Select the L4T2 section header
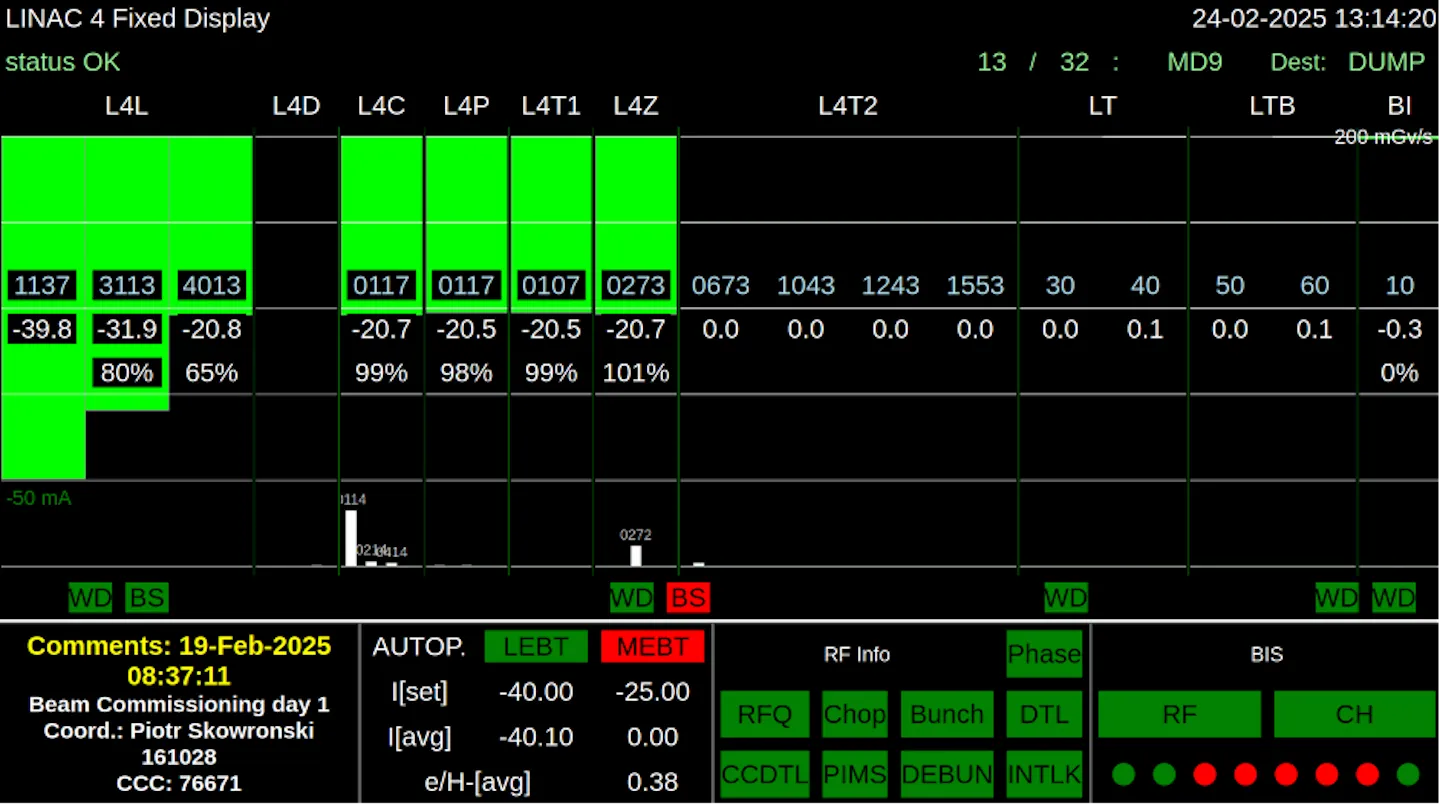This screenshot has height=806, width=1440. [x=848, y=106]
